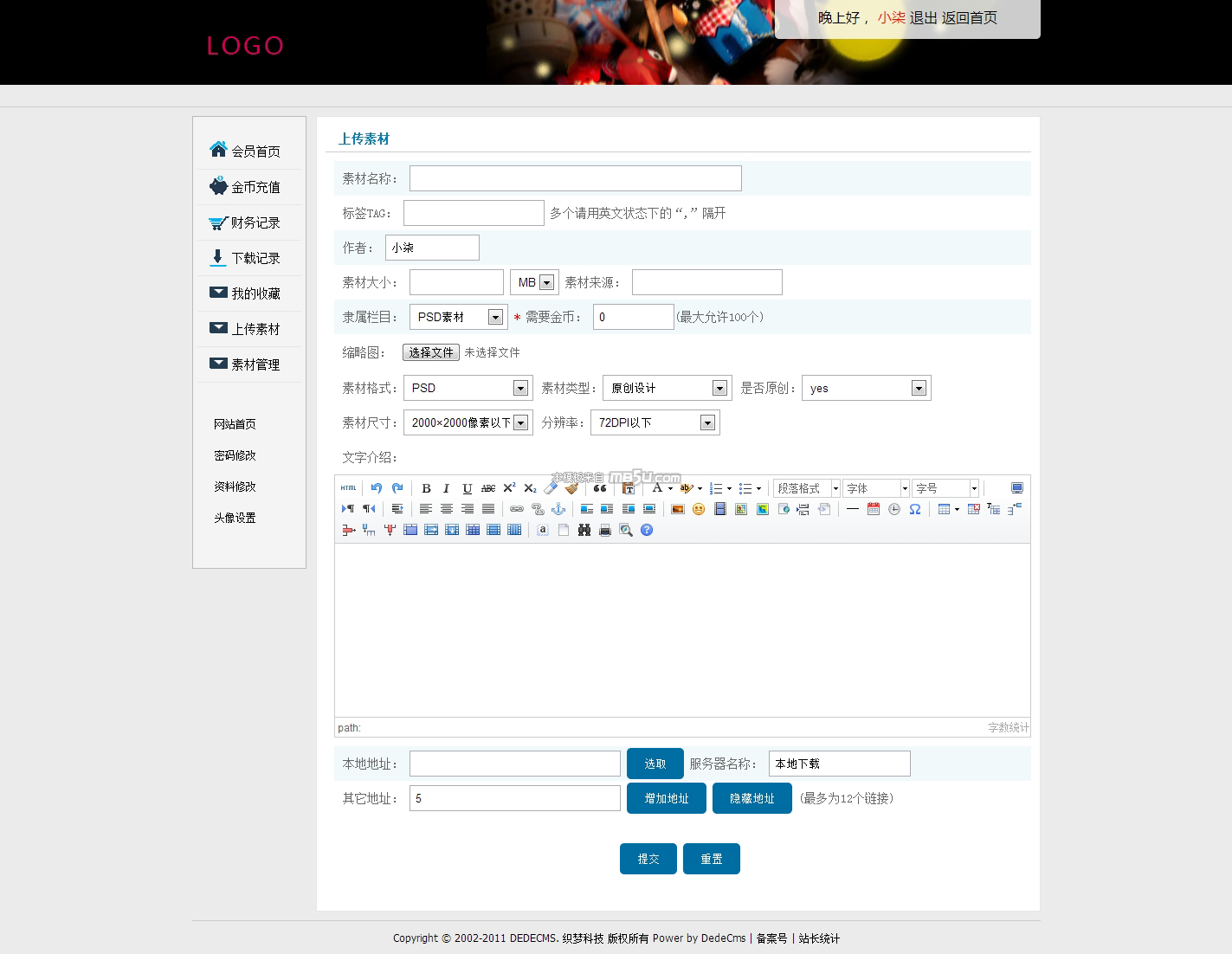Toggle bold formatting in the editor
The width and height of the screenshot is (1232, 954).
[x=426, y=488]
